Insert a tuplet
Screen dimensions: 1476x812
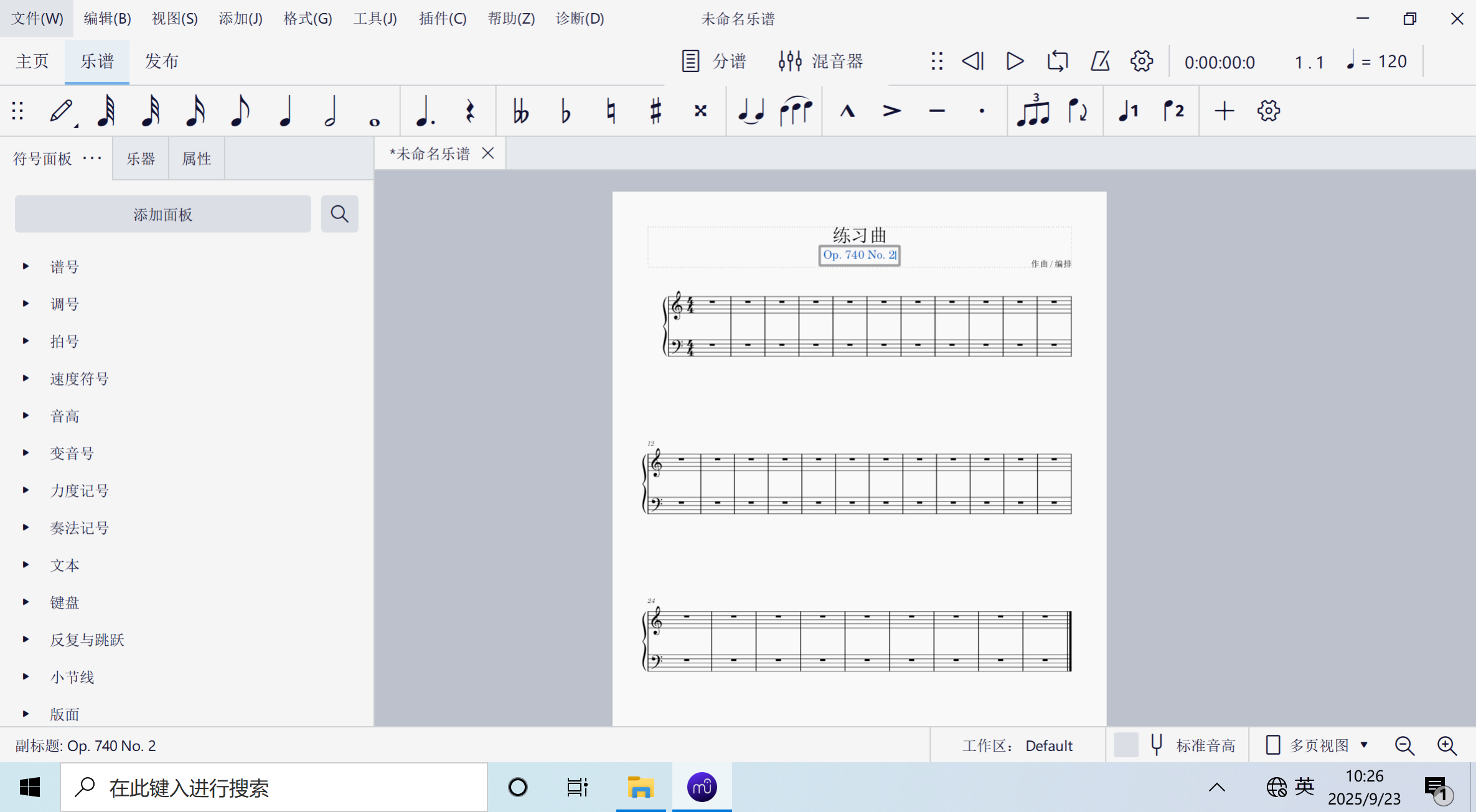(x=1033, y=112)
